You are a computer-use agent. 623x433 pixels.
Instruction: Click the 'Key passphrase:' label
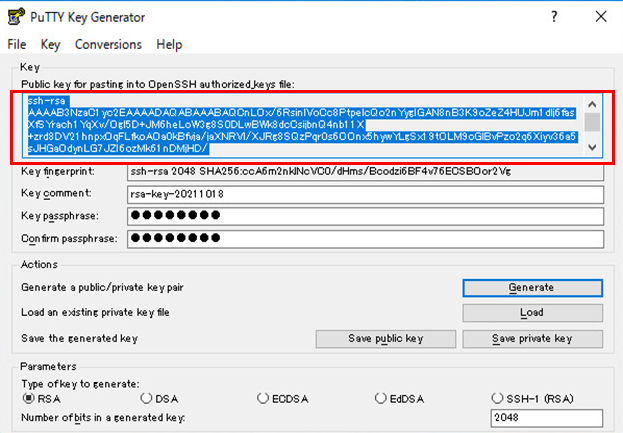(x=60, y=216)
